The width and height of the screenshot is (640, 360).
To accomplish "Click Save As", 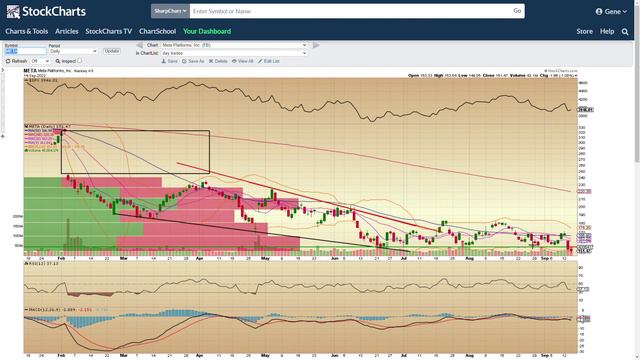I will (193, 61).
